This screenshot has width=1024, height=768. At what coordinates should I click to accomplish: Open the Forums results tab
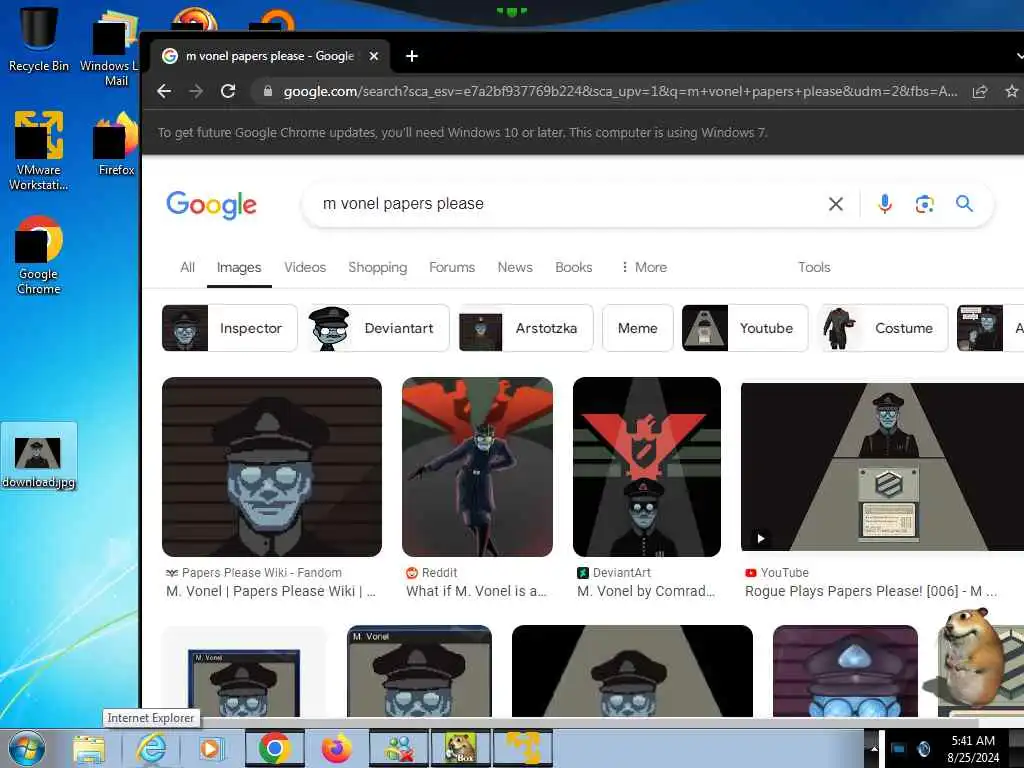point(452,267)
